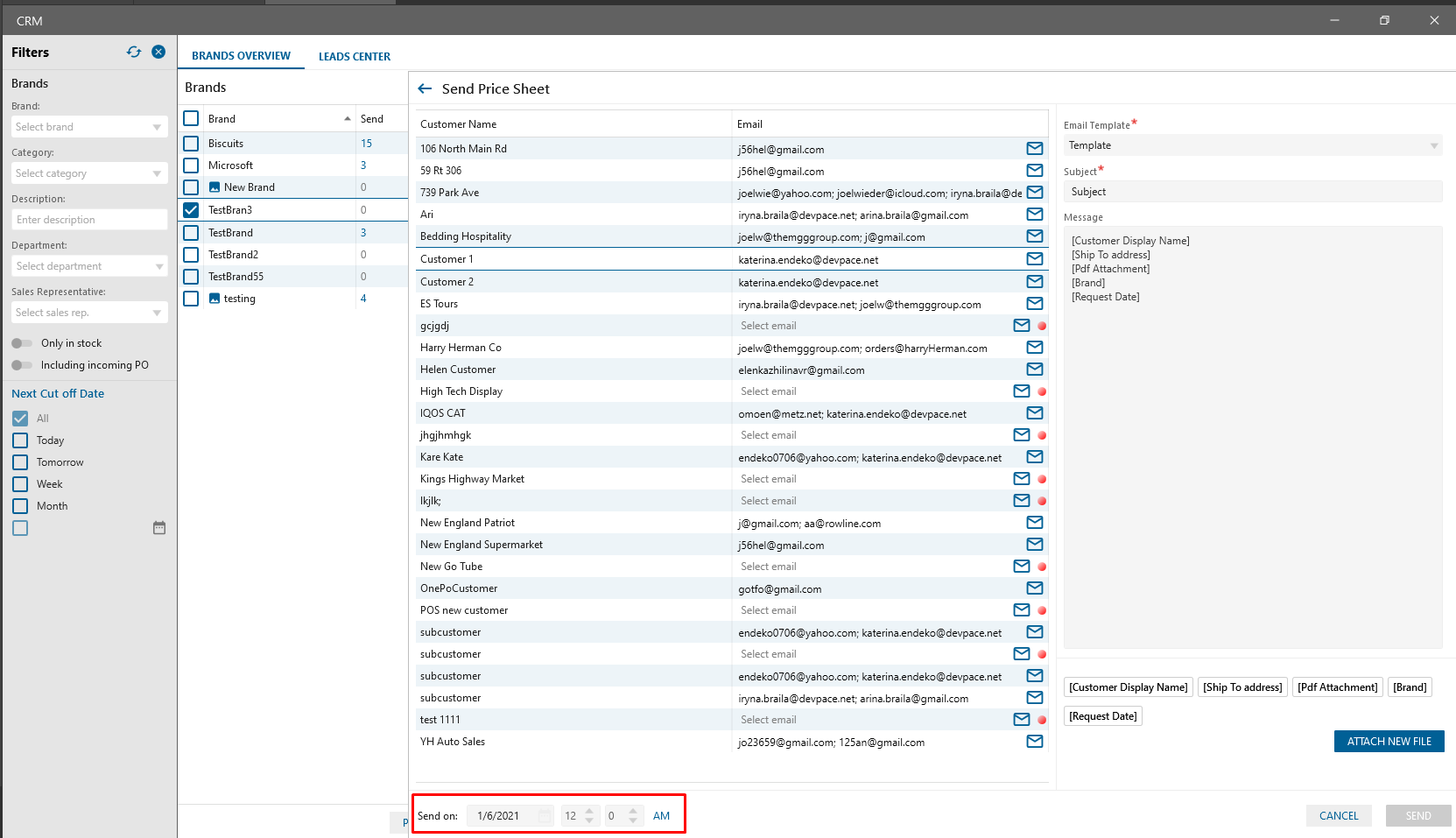Screen dimensions: 1456x838
Task: Open calendar icon in Next Cut off Date
Action: point(159,528)
